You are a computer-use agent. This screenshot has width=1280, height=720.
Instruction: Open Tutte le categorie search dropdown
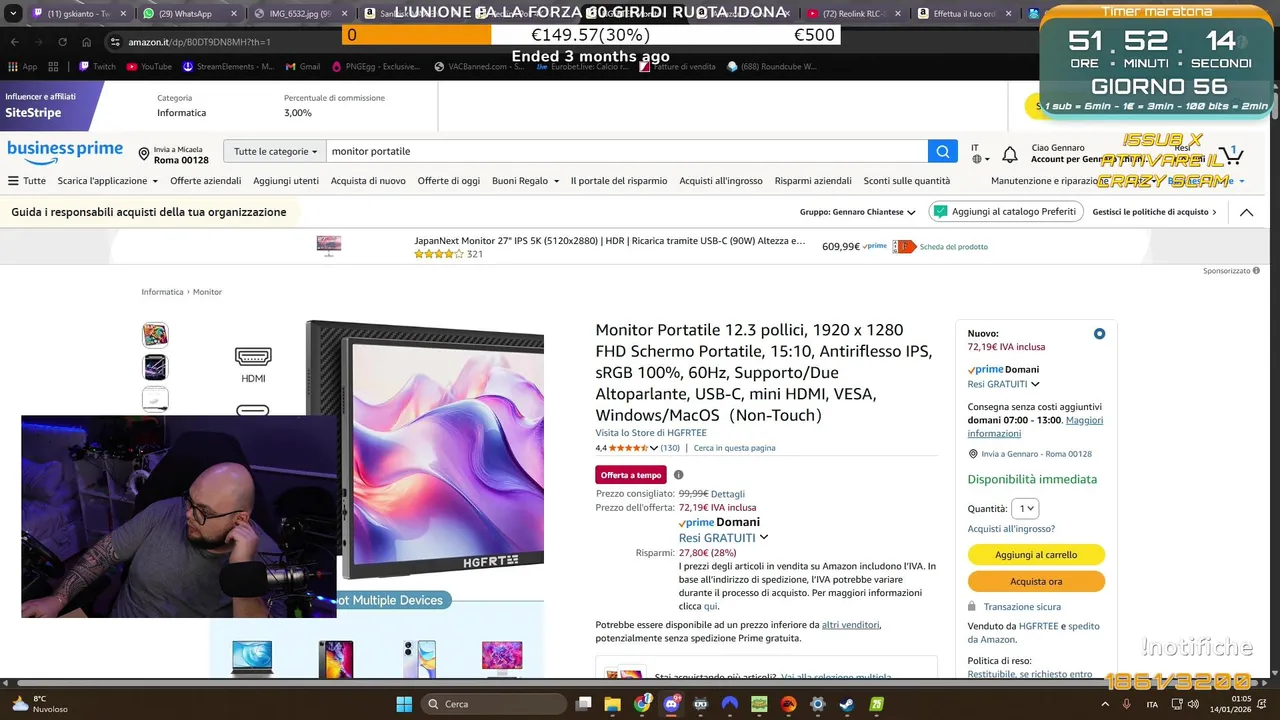[x=275, y=152]
